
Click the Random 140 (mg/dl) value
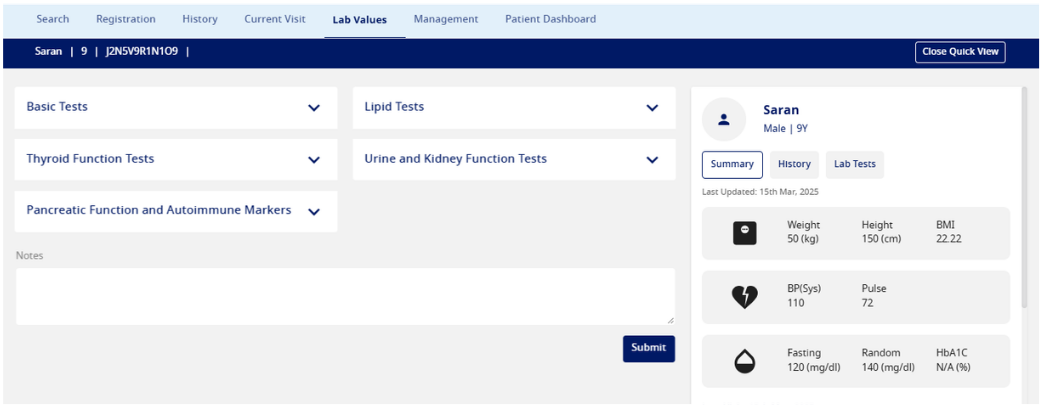point(888,360)
